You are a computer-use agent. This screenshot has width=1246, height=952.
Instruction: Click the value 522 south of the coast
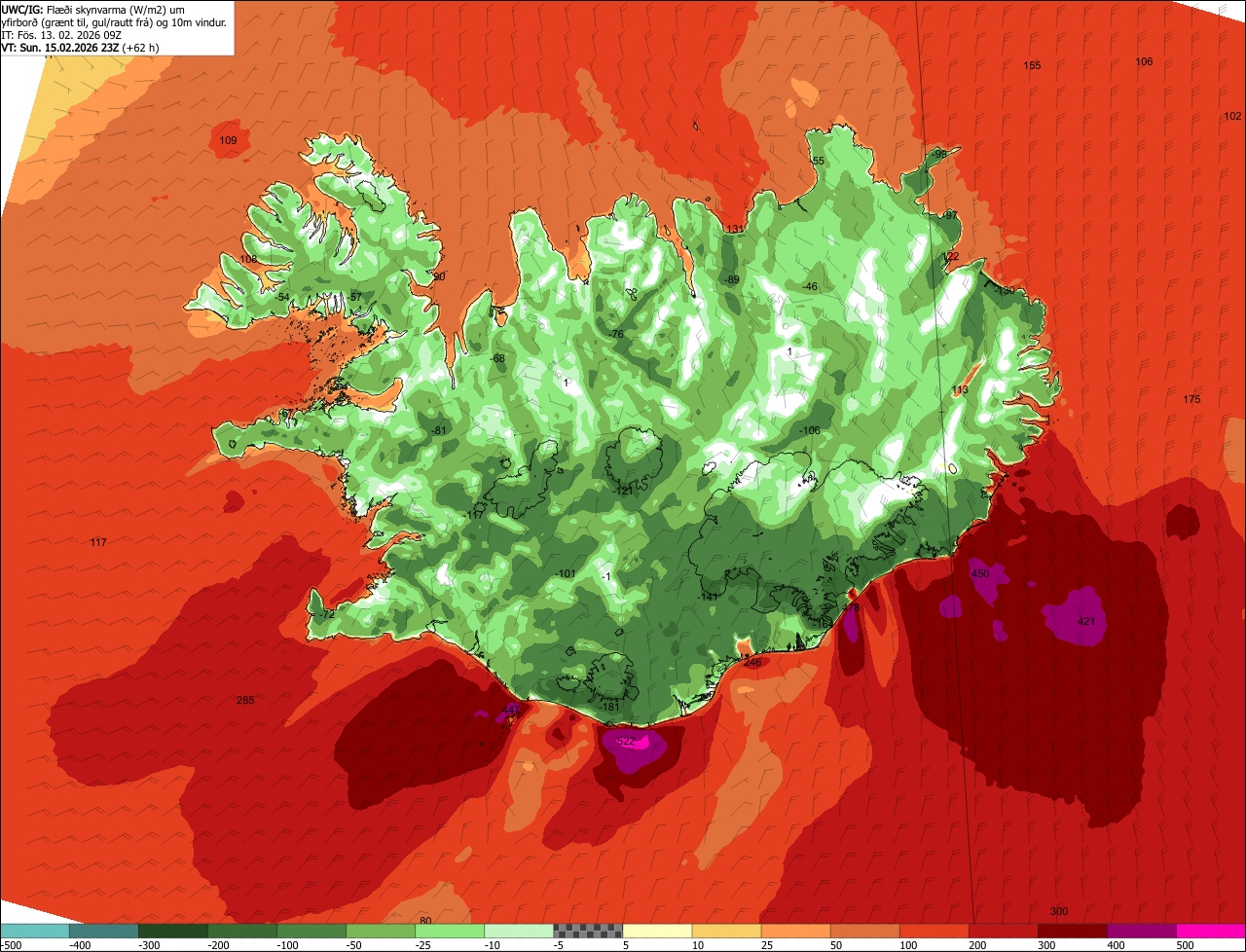click(x=627, y=742)
